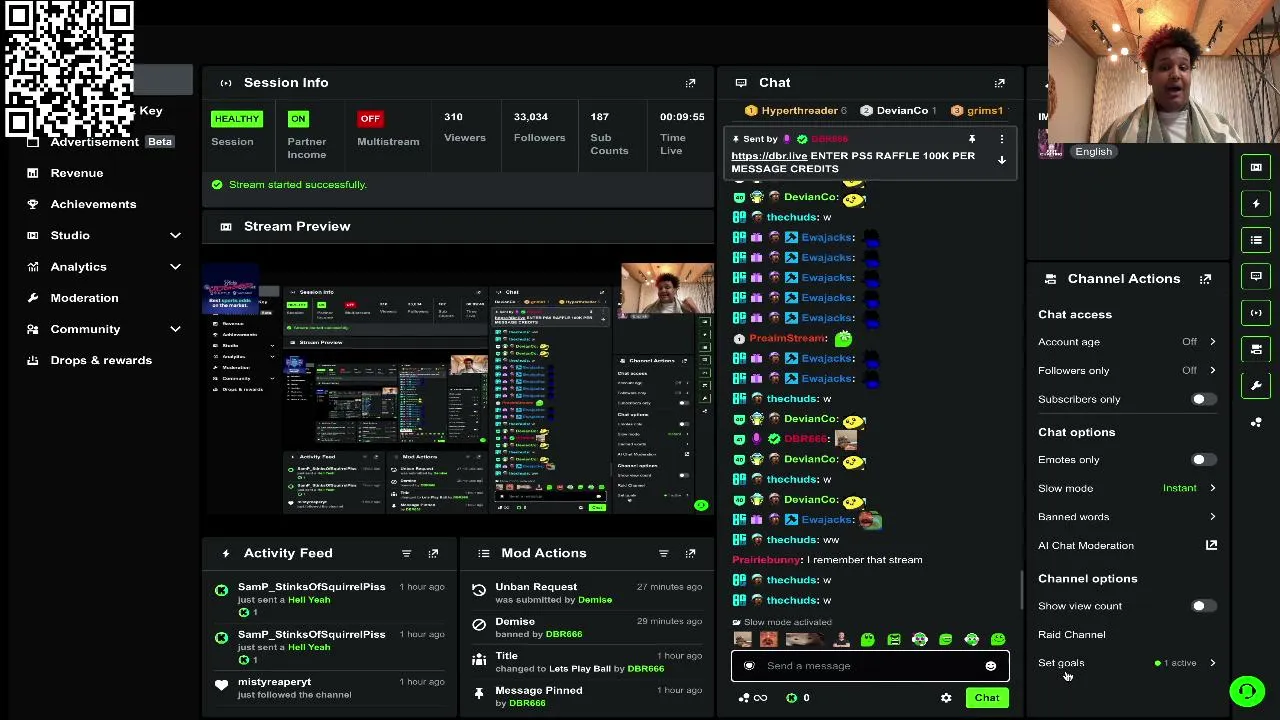
Task: Open pinned message options menu
Action: tap(1001, 139)
